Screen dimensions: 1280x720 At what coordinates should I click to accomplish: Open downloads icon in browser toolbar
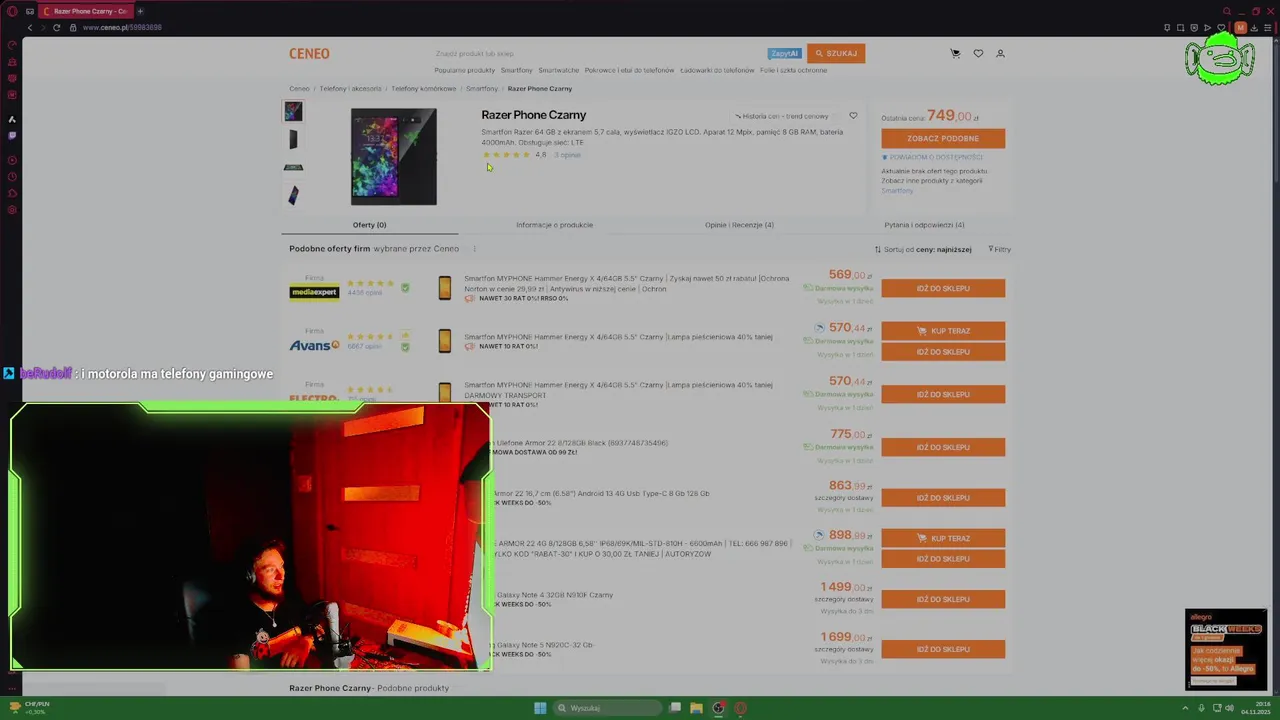[x=1254, y=27]
